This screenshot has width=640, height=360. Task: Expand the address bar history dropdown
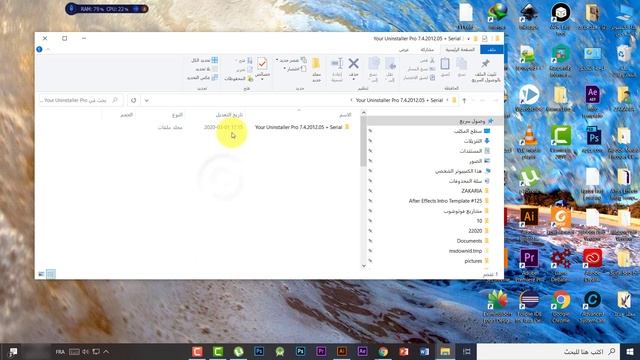[x=147, y=100]
